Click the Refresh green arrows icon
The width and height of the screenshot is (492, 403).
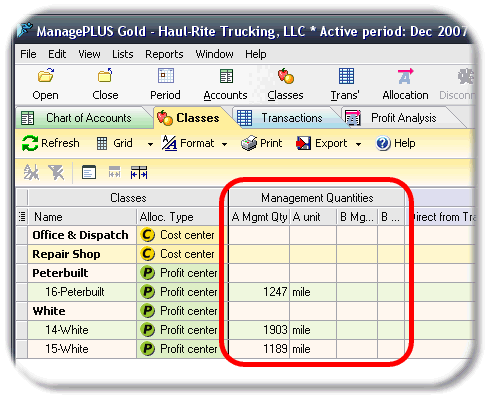pos(30,143)
